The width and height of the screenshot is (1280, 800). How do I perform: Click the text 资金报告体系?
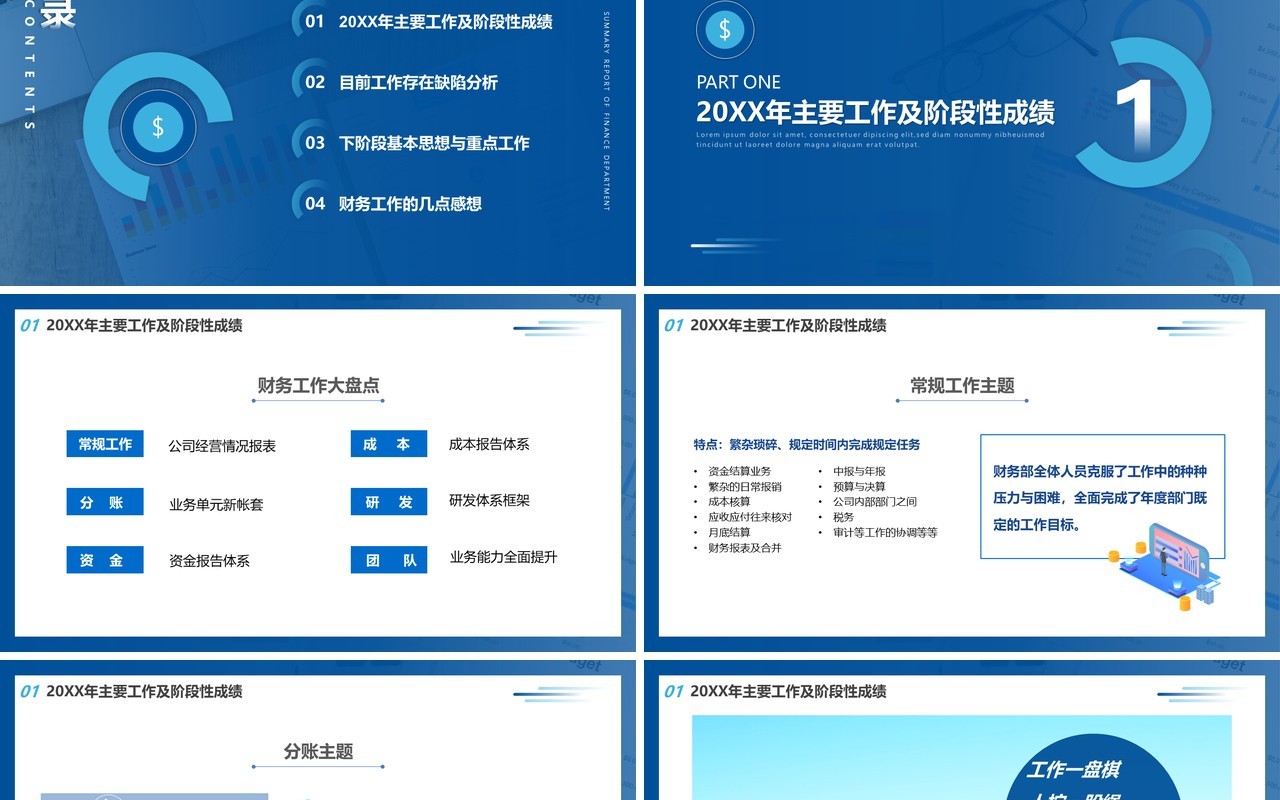(x=209, y=561)
